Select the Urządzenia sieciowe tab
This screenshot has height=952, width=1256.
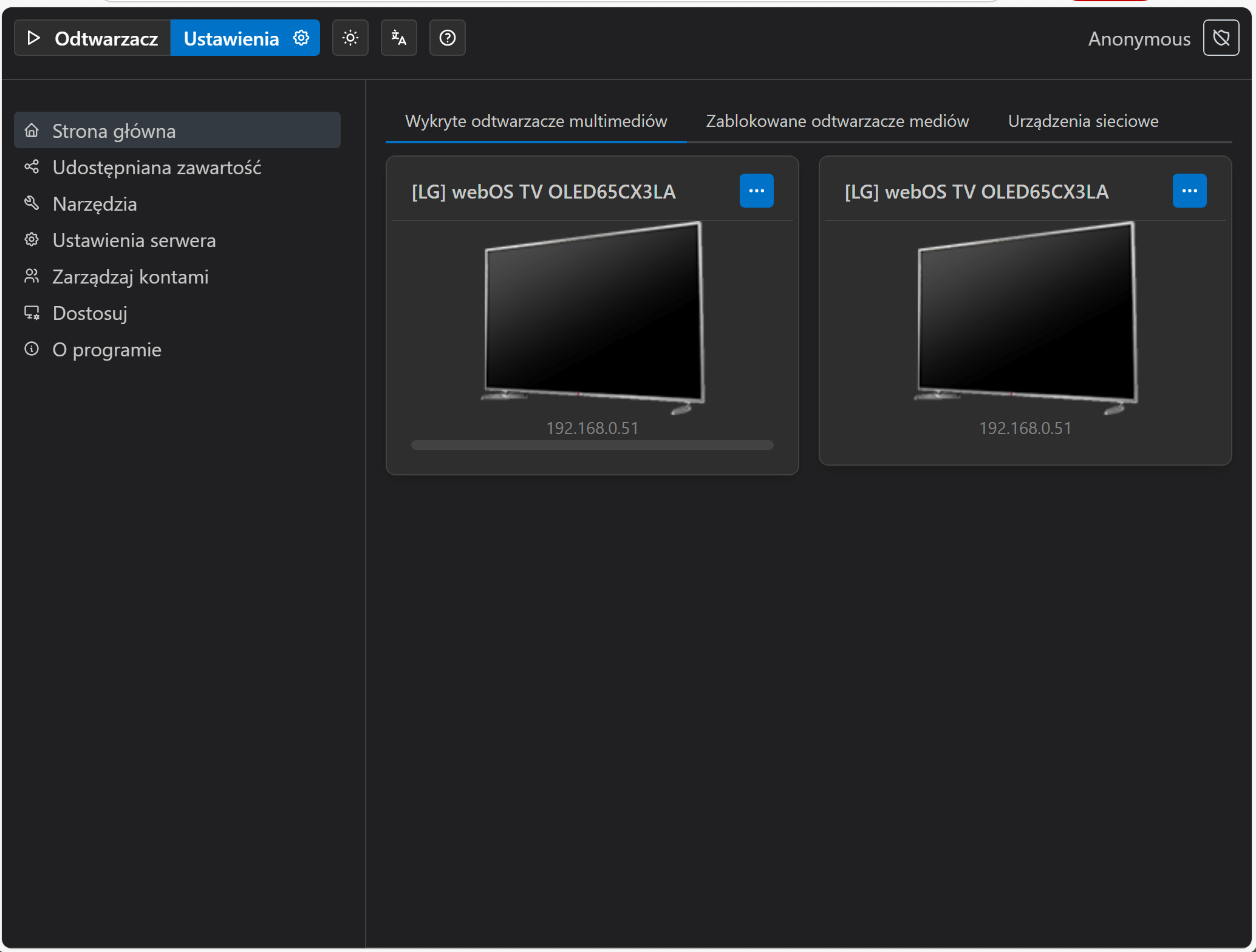coord(1084,121)
